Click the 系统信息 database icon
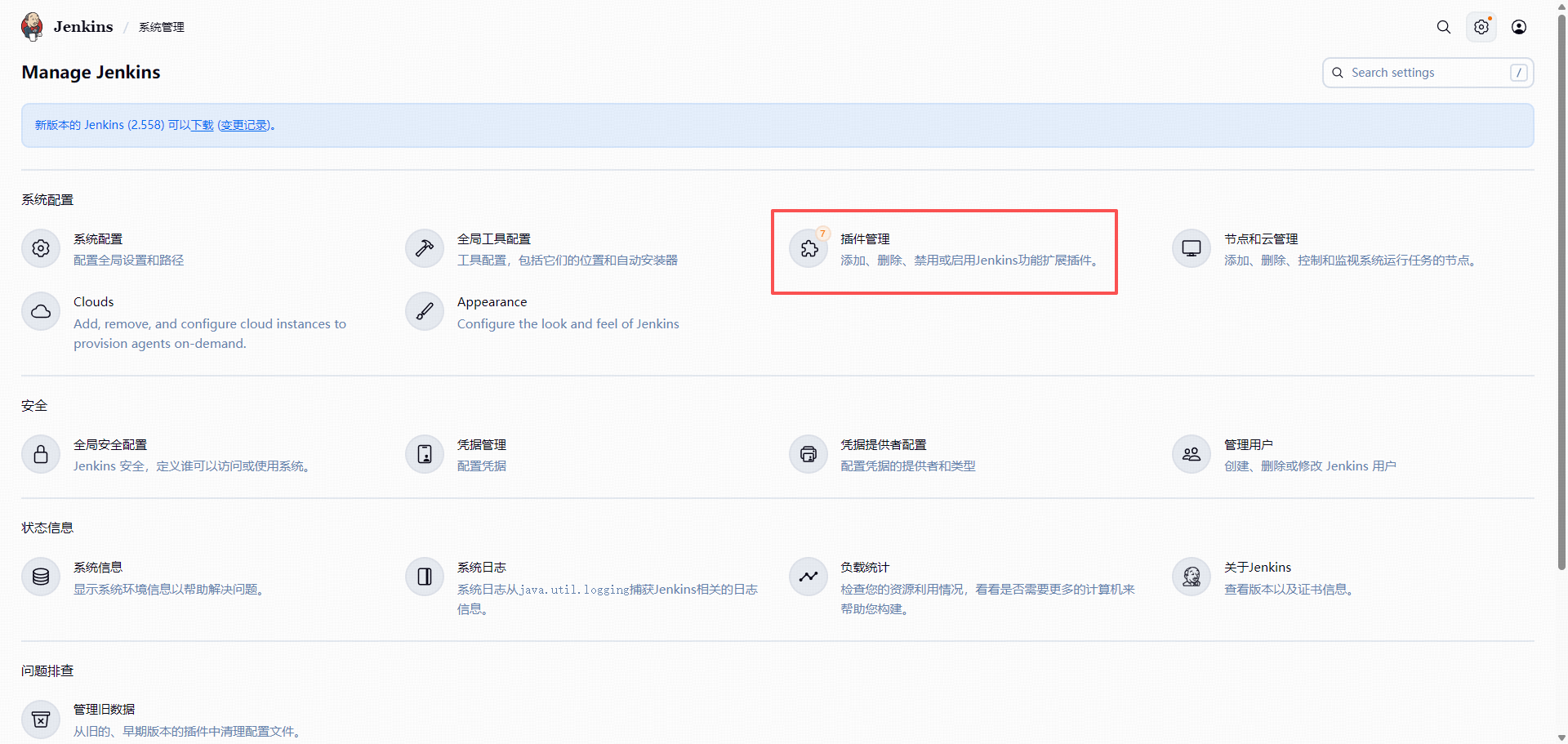Screen dimensions: 1568x744 click(41, 577)
